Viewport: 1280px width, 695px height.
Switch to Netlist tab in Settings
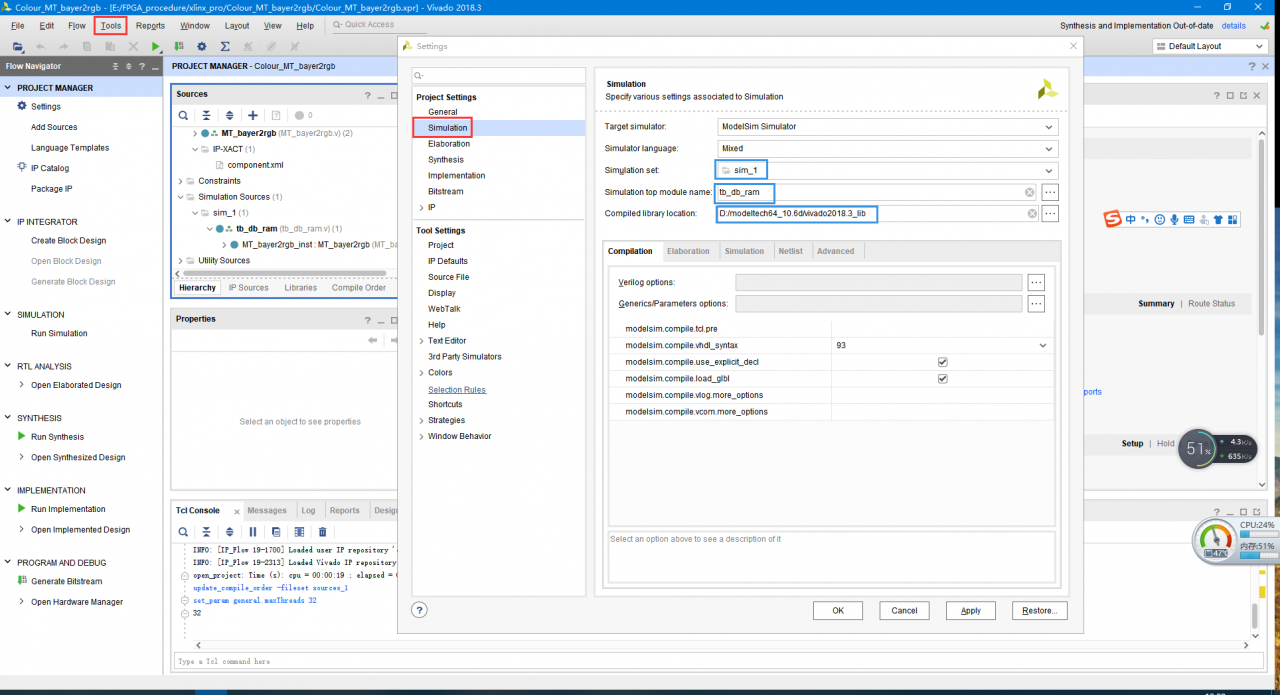tap(790, 251)
